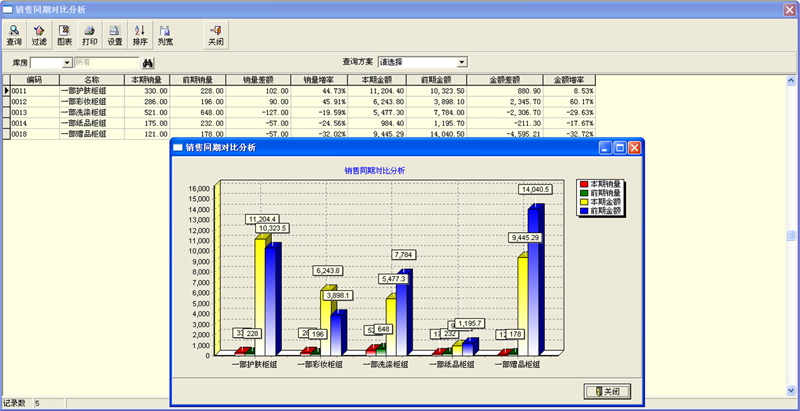Close the main 销售同期对比分析 window

coord(790,9)
